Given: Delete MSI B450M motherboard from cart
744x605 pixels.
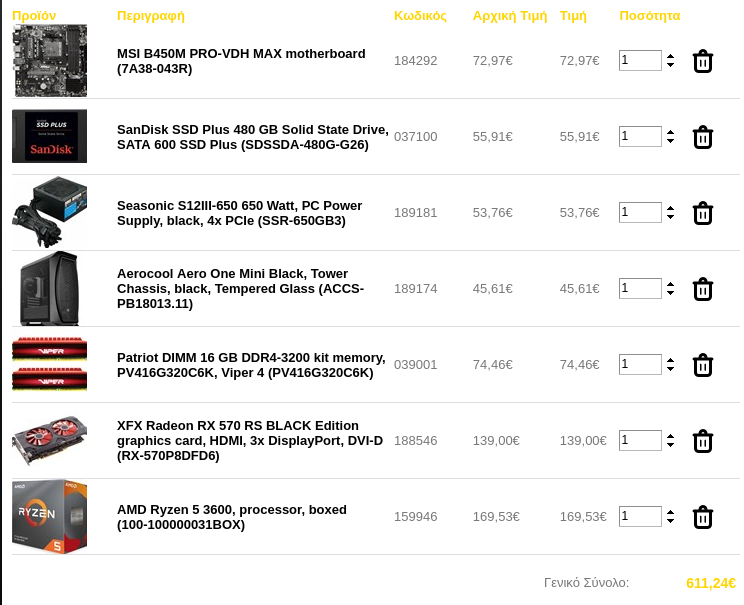Looking at the screenshot, I should coord(703,61).
